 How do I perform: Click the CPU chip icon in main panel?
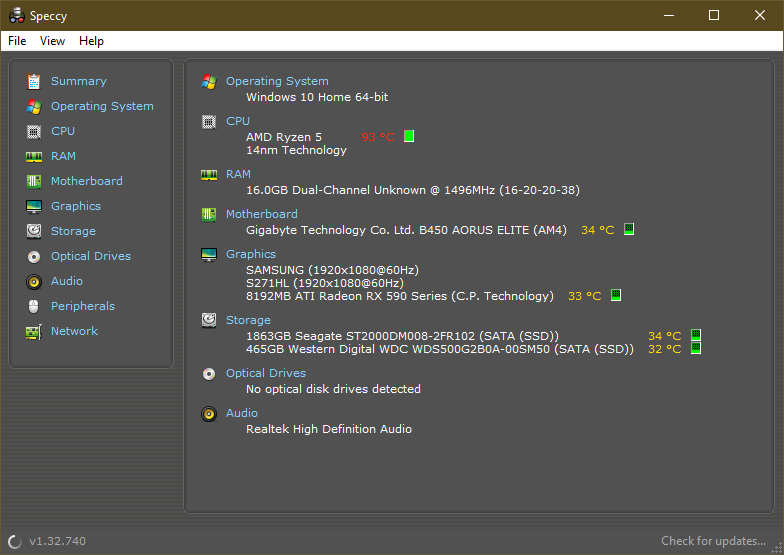tap(208, 122)
